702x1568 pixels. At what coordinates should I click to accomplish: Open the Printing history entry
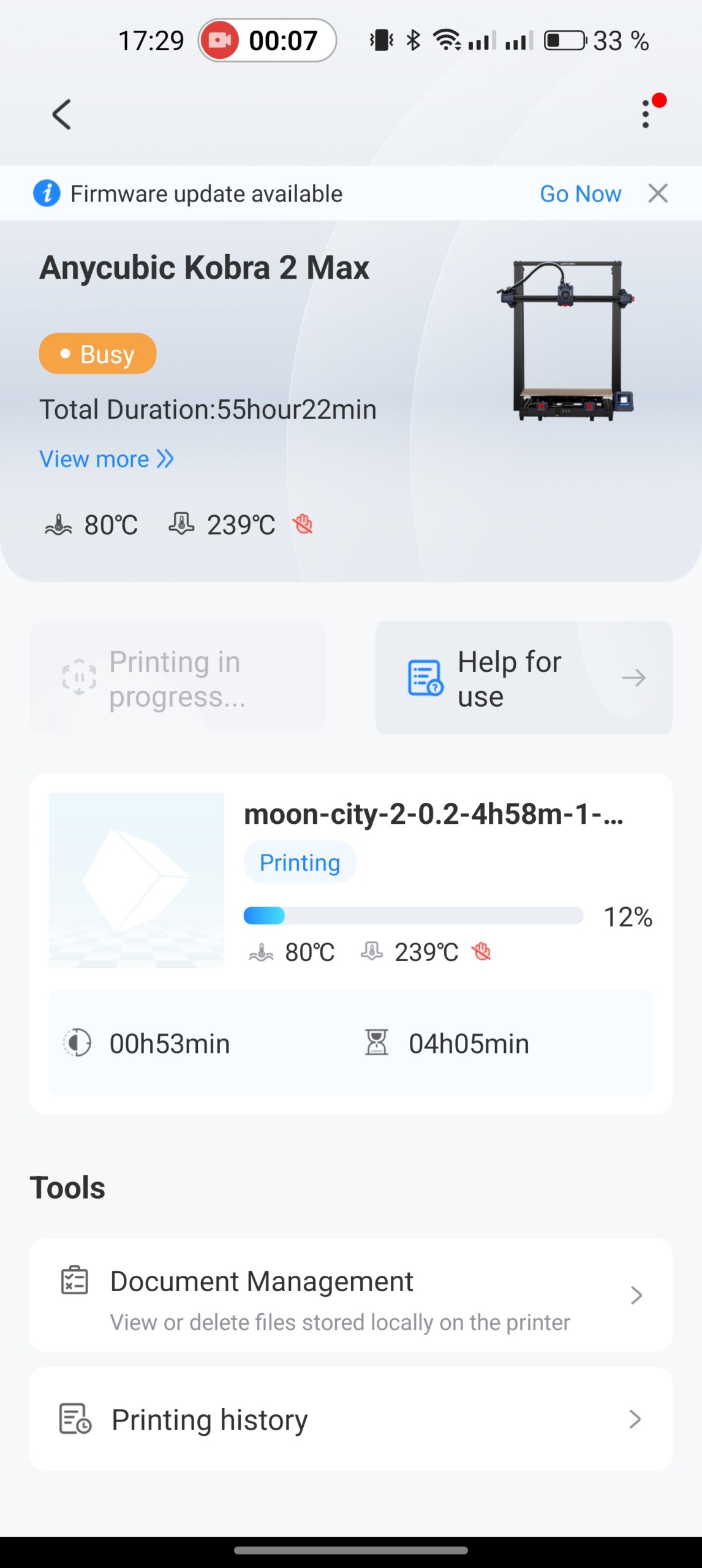pyautogui.click(x=350, y=1419)
